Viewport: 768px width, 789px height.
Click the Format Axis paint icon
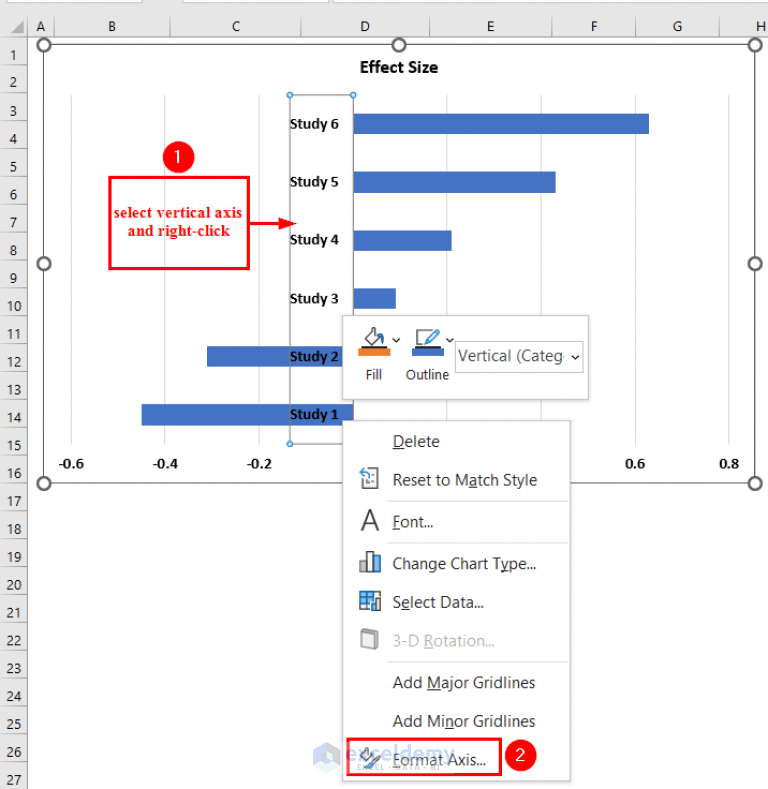370,758
